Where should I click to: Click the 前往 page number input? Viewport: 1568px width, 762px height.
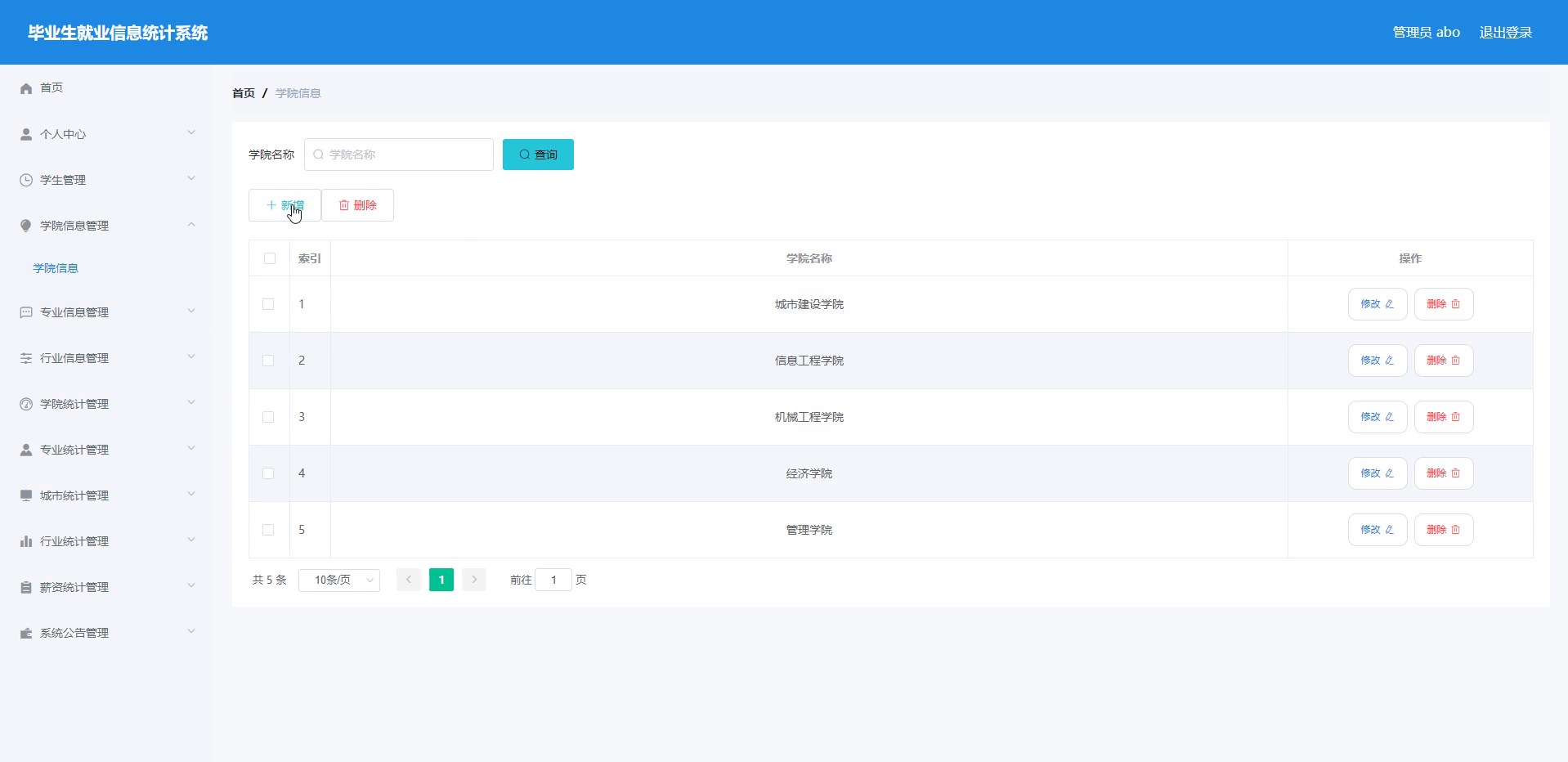point(553,580)
